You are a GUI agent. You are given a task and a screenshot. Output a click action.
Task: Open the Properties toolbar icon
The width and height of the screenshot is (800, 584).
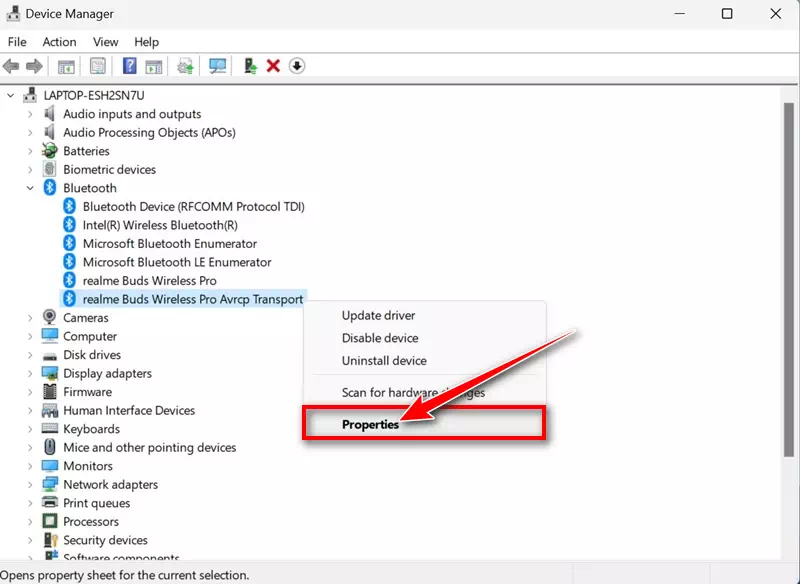tap(97, 66)
